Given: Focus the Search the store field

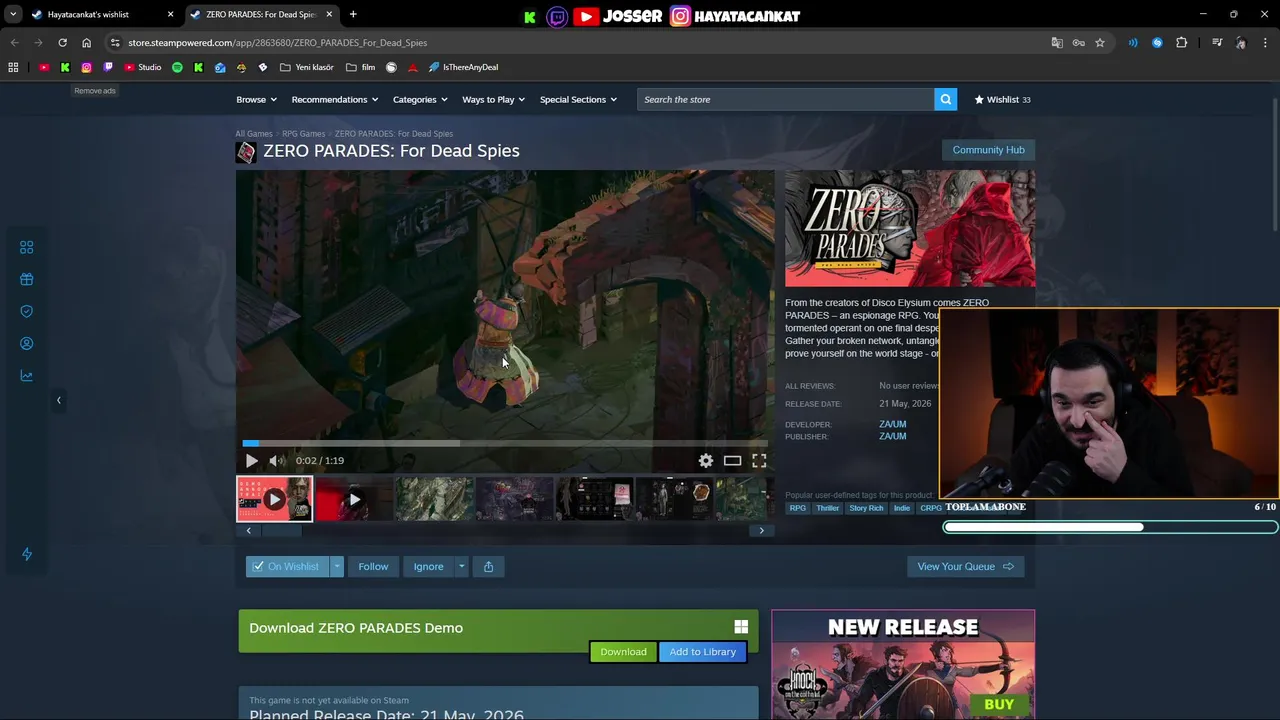Looking at the screenshot, I should [785, 99].
